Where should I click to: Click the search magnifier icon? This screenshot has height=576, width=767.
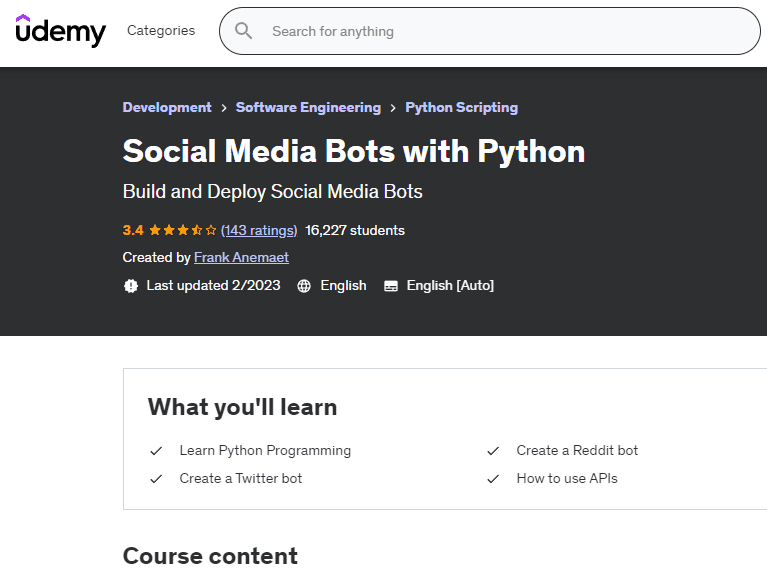tap(243, 31)
